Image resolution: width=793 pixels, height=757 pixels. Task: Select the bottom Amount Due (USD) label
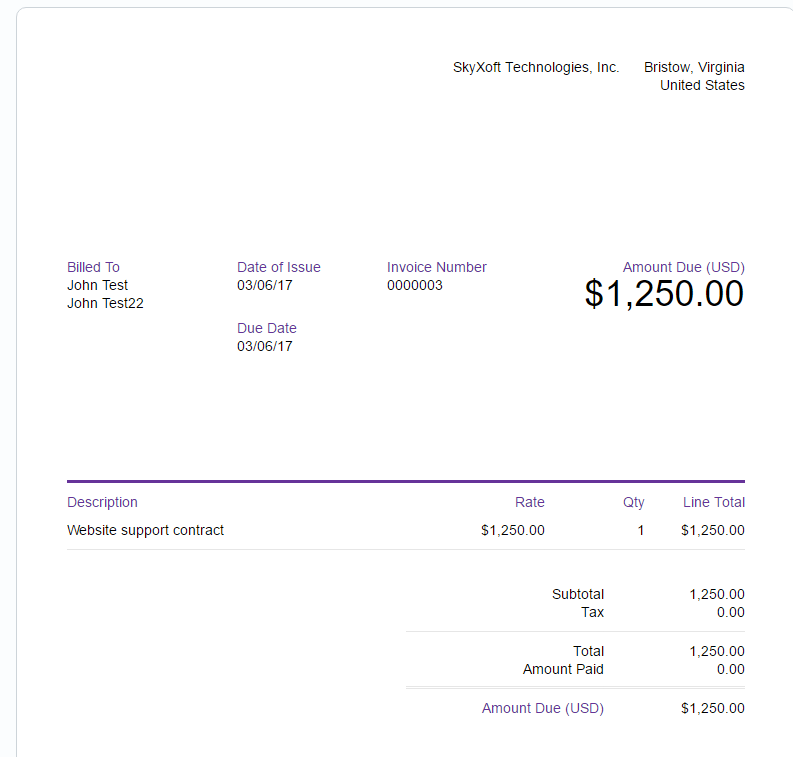[x=543, y=708]
